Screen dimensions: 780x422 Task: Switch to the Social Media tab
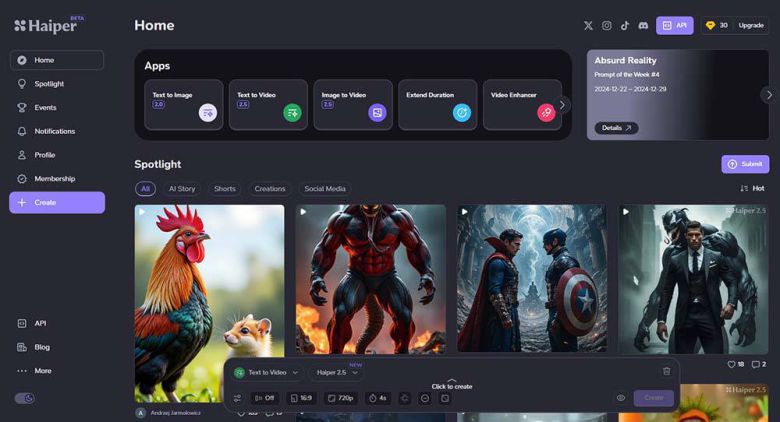coord(325,188)
